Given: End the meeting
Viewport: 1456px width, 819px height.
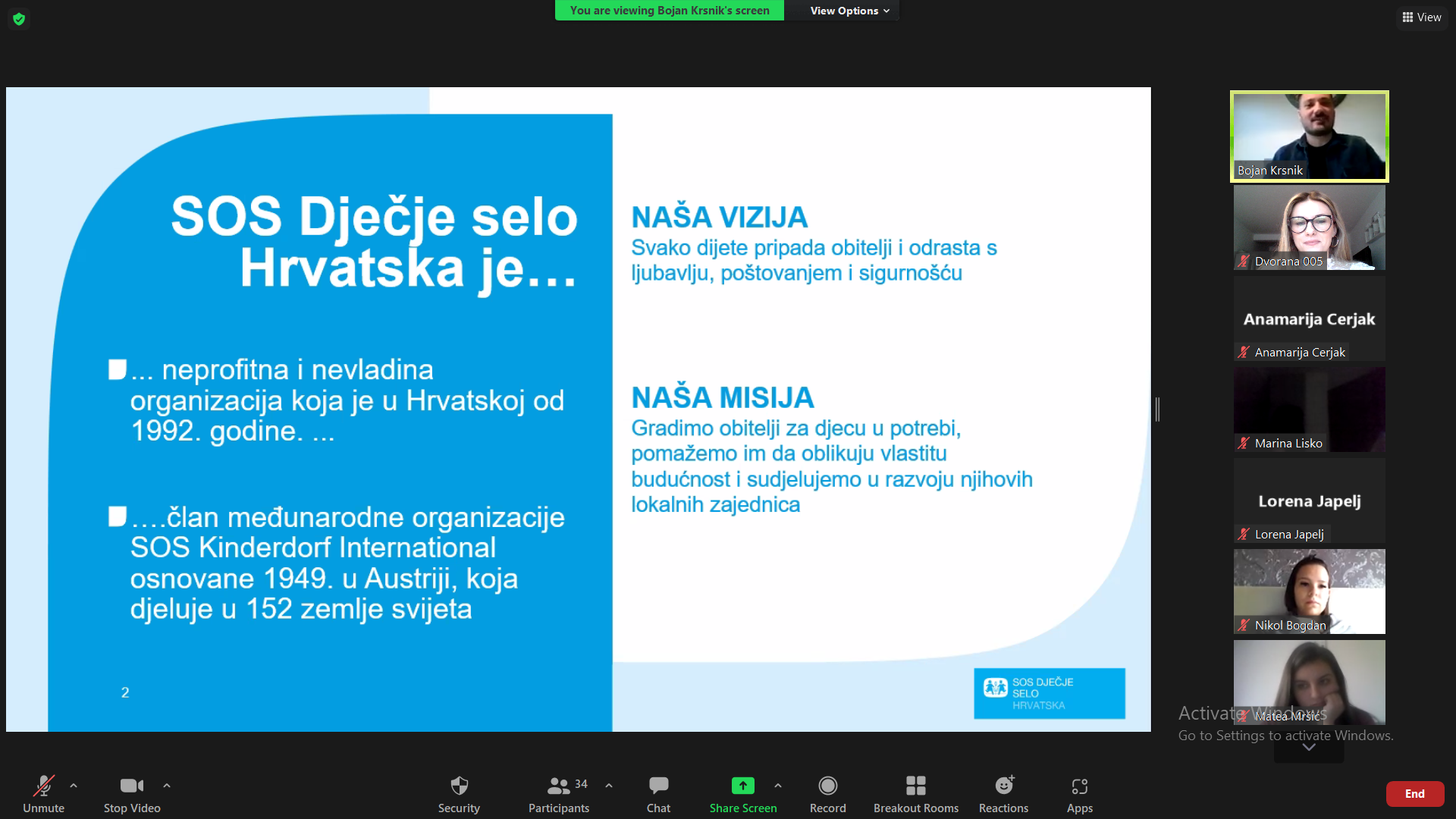Looking at the screenshot, I should click(1415, 794).
